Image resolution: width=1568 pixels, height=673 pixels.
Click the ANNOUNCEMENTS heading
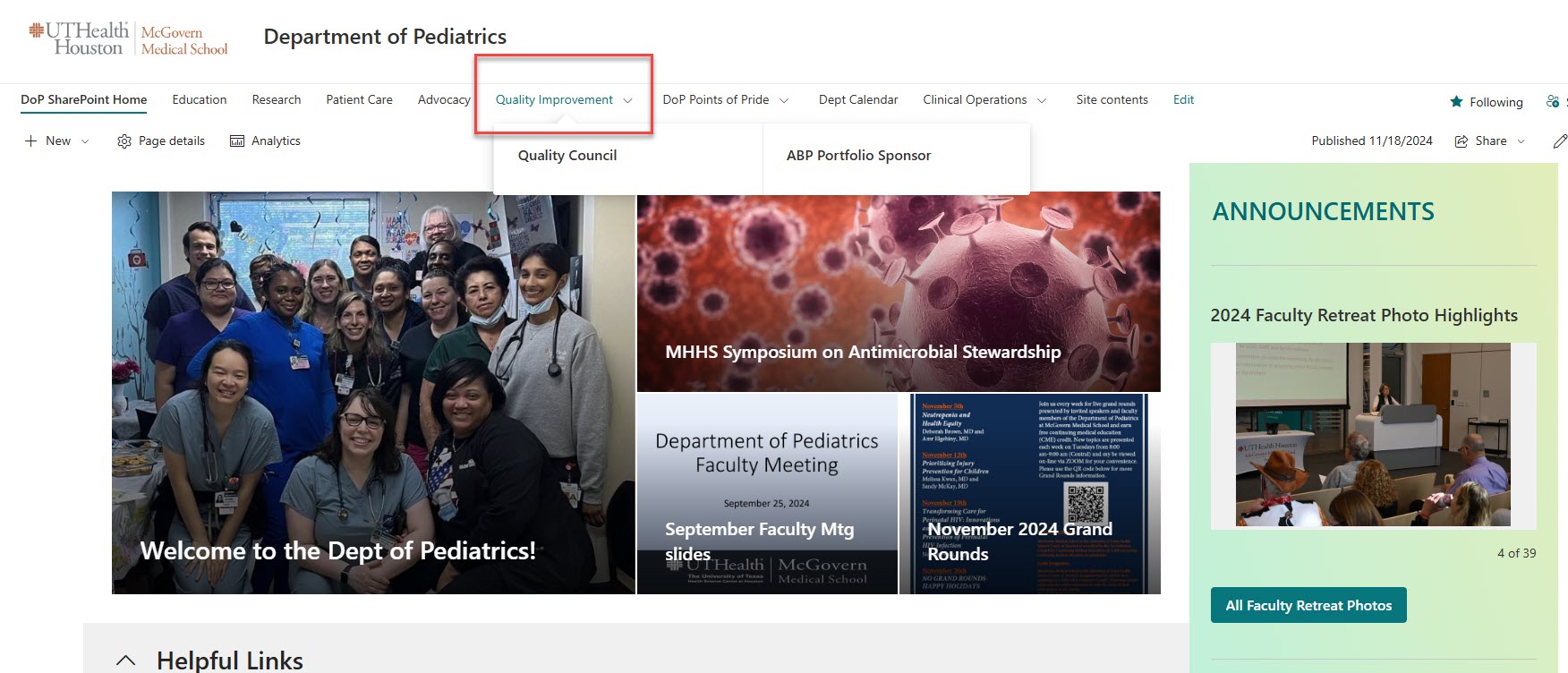coord(1323,212)
